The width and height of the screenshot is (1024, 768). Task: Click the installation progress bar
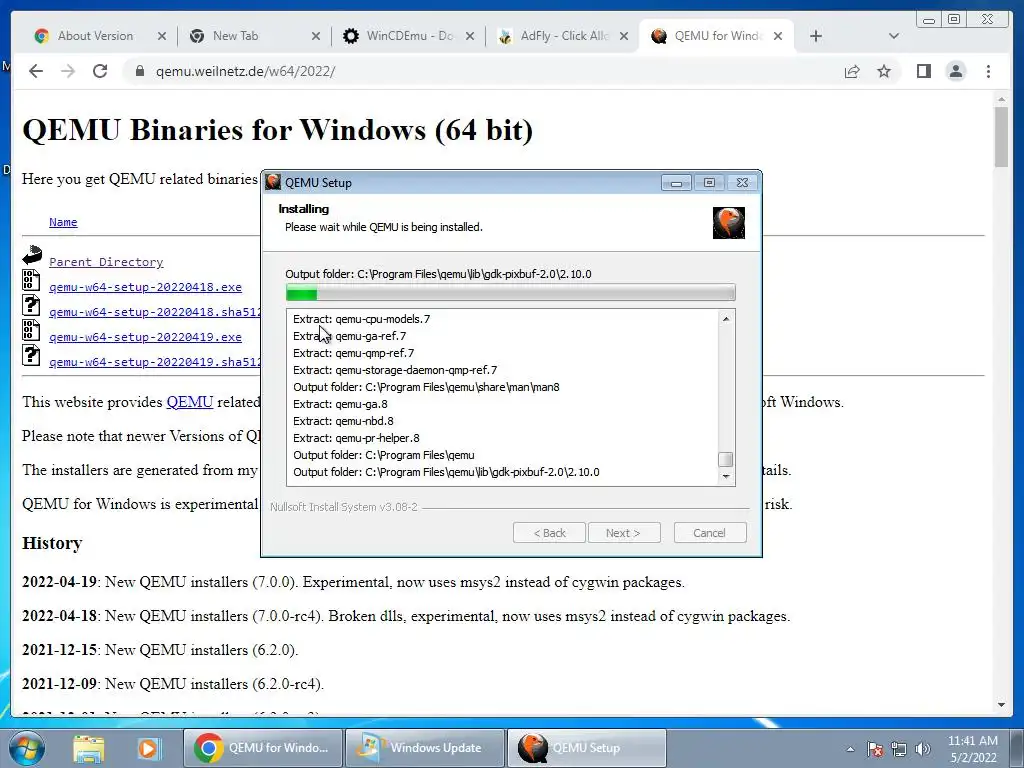(511, 293)
